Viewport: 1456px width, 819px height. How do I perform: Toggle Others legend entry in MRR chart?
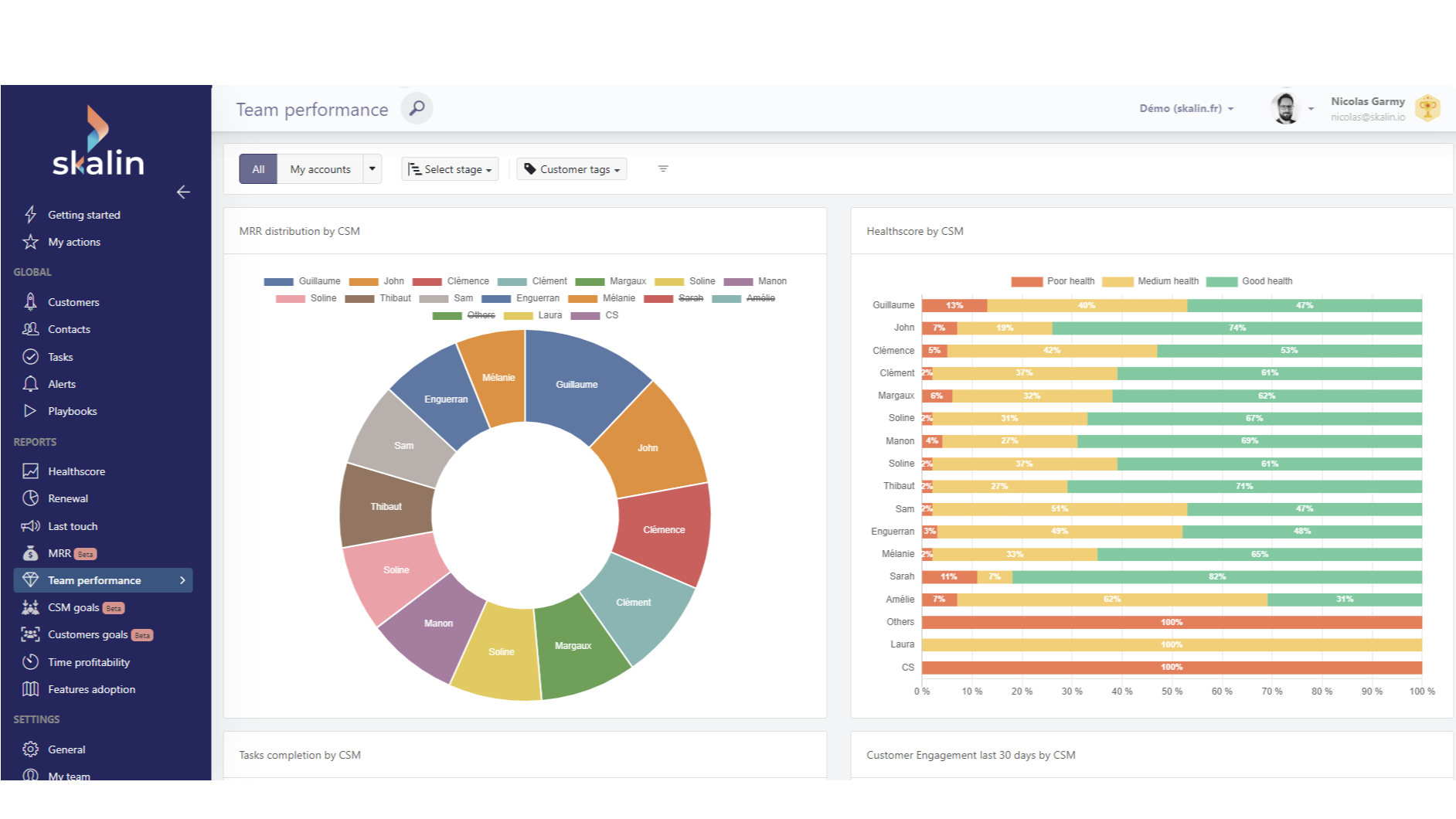pyautogui.click(x=480, y=315)
